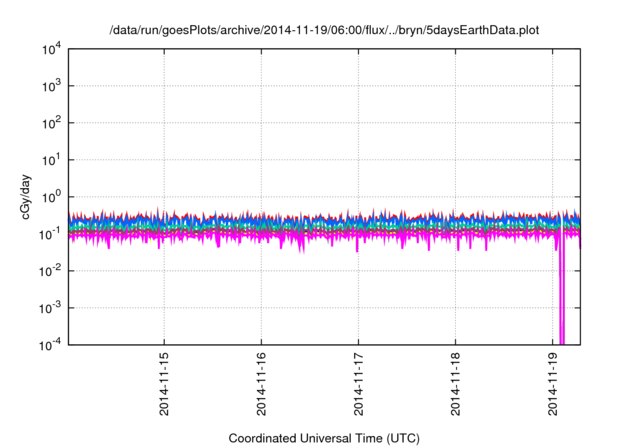
Task: Click the plot title file path
Action: pyautogui.click(x=324, y=30)
